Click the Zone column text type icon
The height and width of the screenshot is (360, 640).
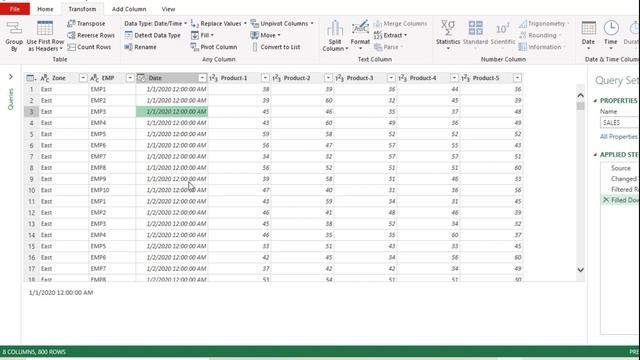pyautogui.click(x=45, y=78)
